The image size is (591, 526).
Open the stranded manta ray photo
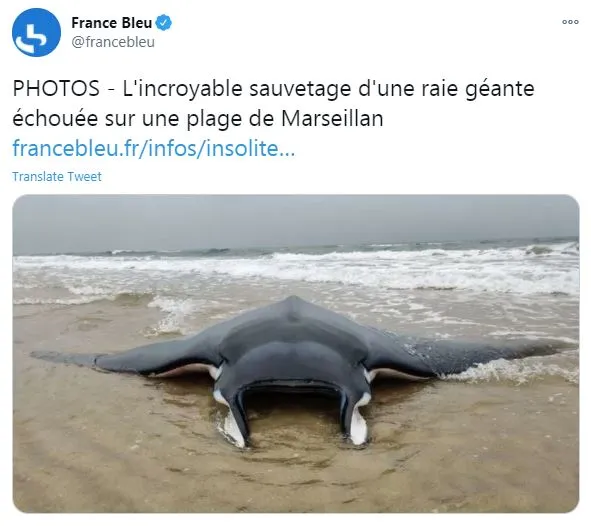pos(296,353)
